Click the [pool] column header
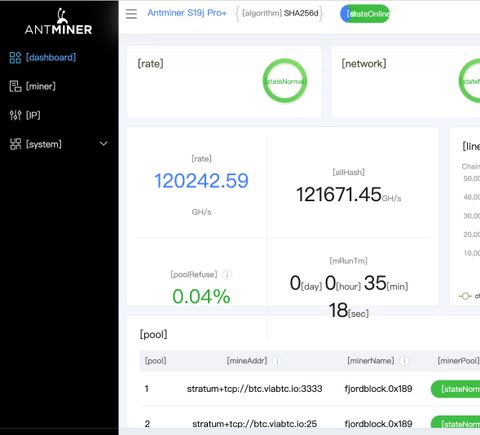This screenshot has width=480, height=435. click(155, 361)
